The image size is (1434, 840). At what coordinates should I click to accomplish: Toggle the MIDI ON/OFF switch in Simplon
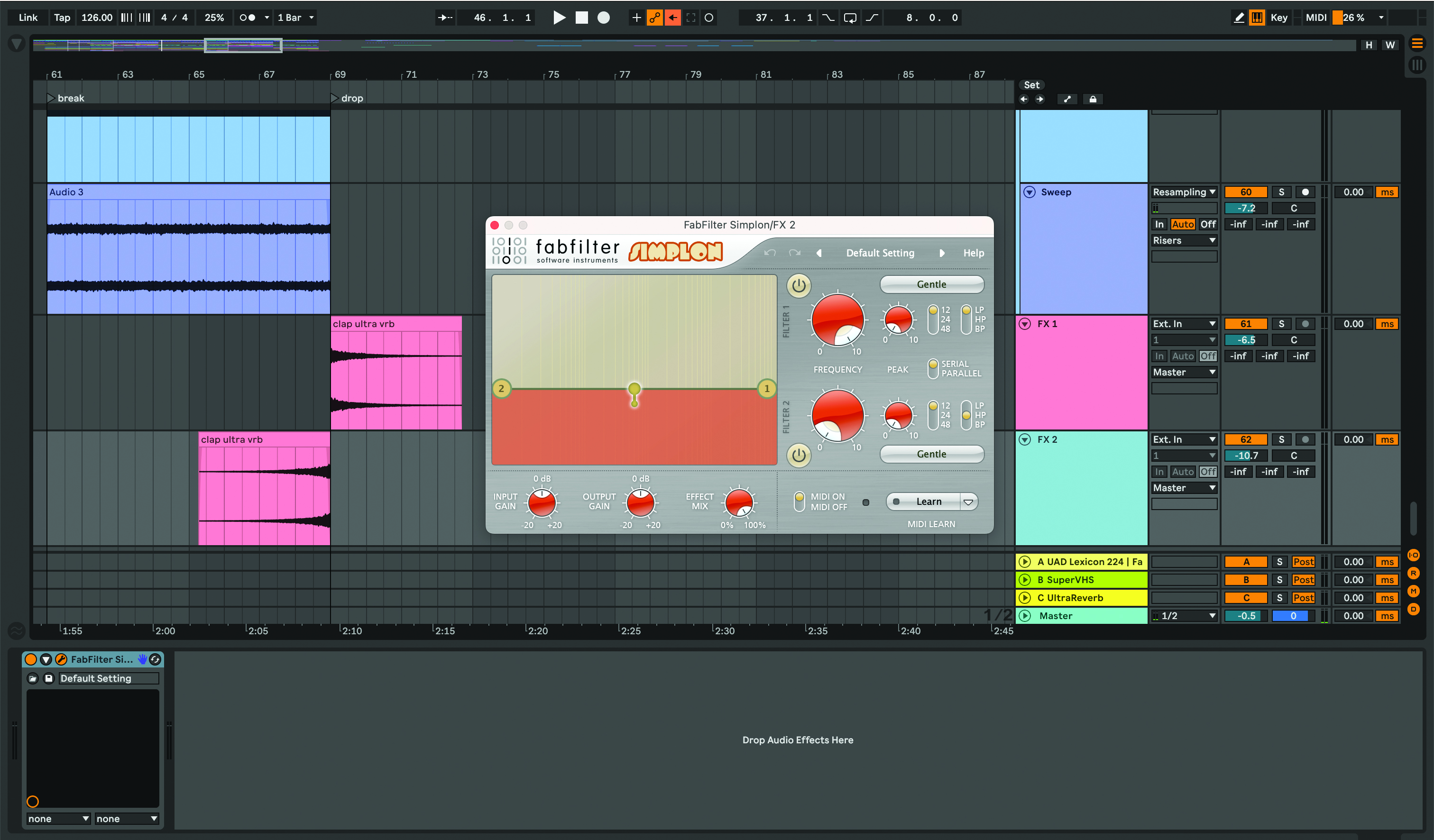[x=799, y=501]
